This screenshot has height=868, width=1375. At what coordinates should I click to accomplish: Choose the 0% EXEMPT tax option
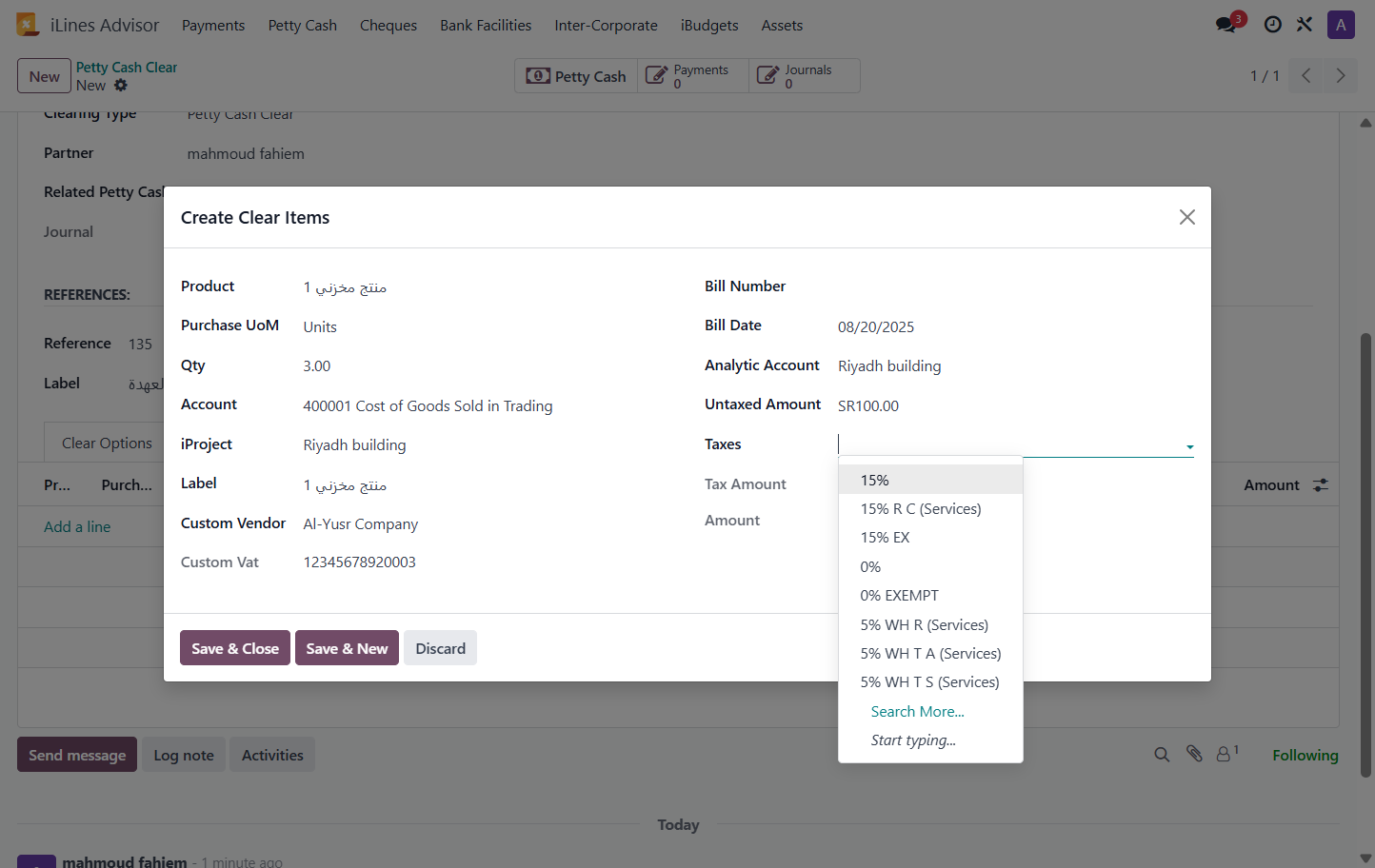click(930, 596)
